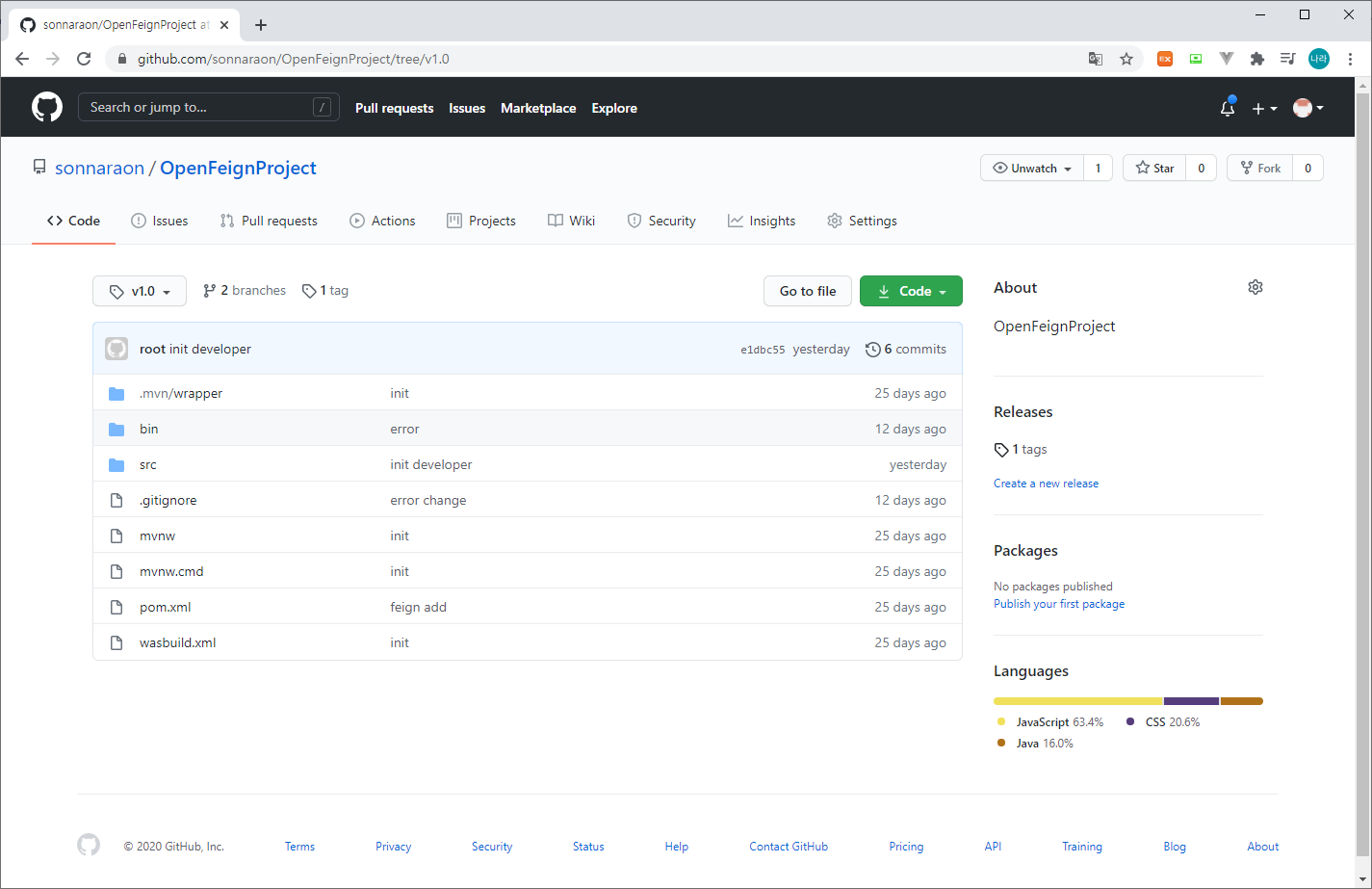Click the Contact GitHub footer link
The image size is (1372, 889).
(x=789, y=847)
